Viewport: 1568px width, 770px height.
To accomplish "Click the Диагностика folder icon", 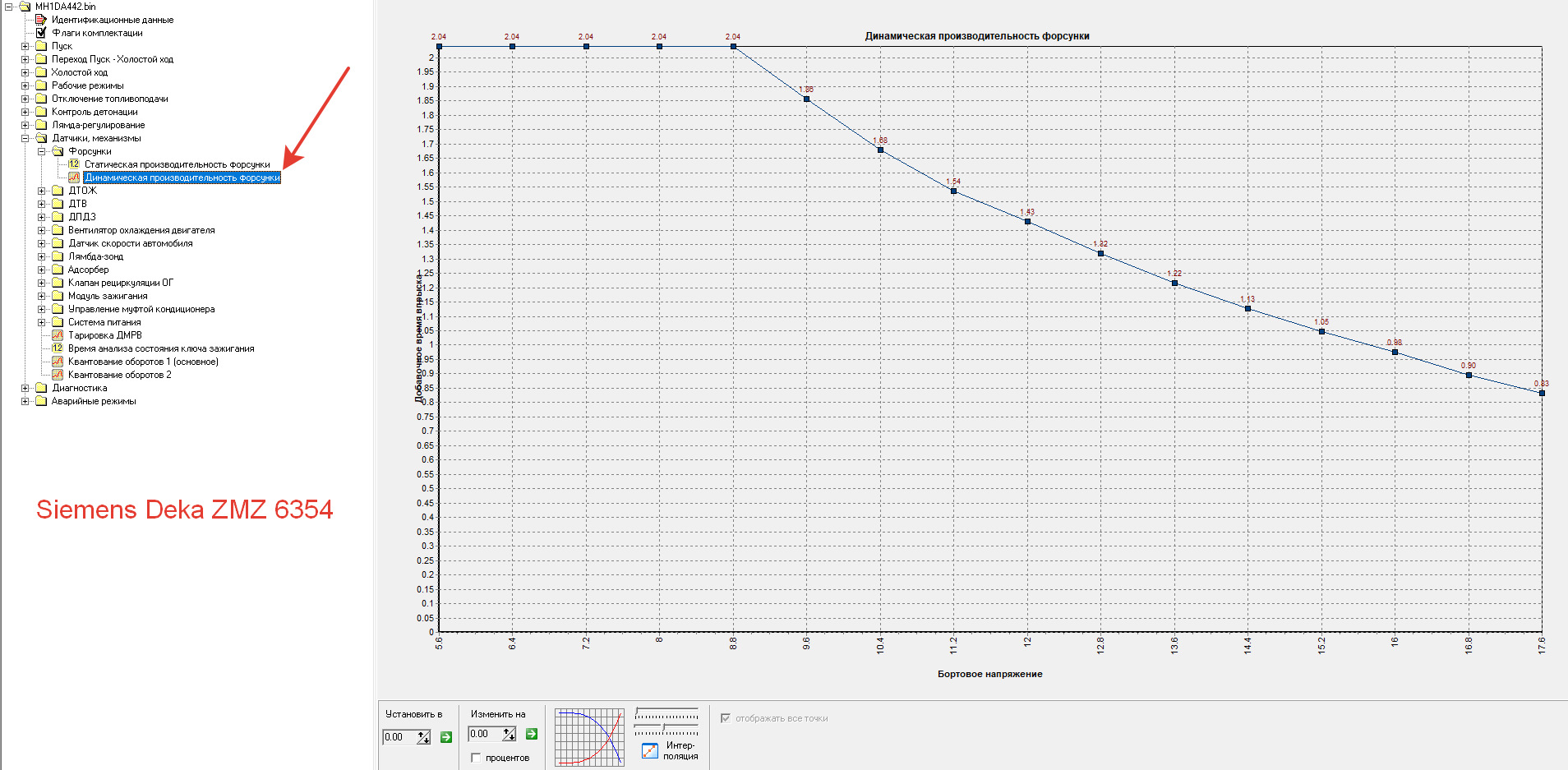I will click(41, 388).
